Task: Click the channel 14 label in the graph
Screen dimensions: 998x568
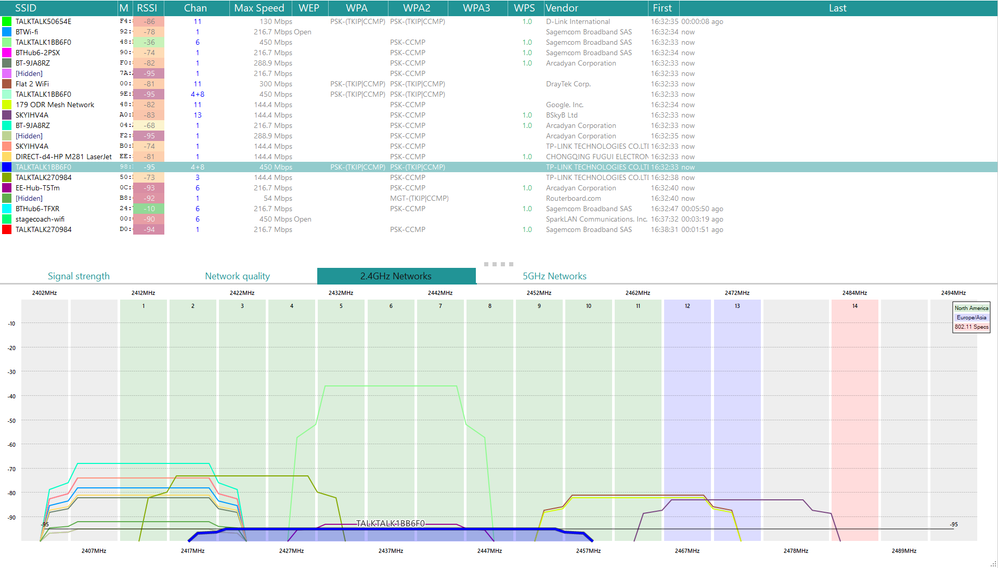Action: coord(855,306)
